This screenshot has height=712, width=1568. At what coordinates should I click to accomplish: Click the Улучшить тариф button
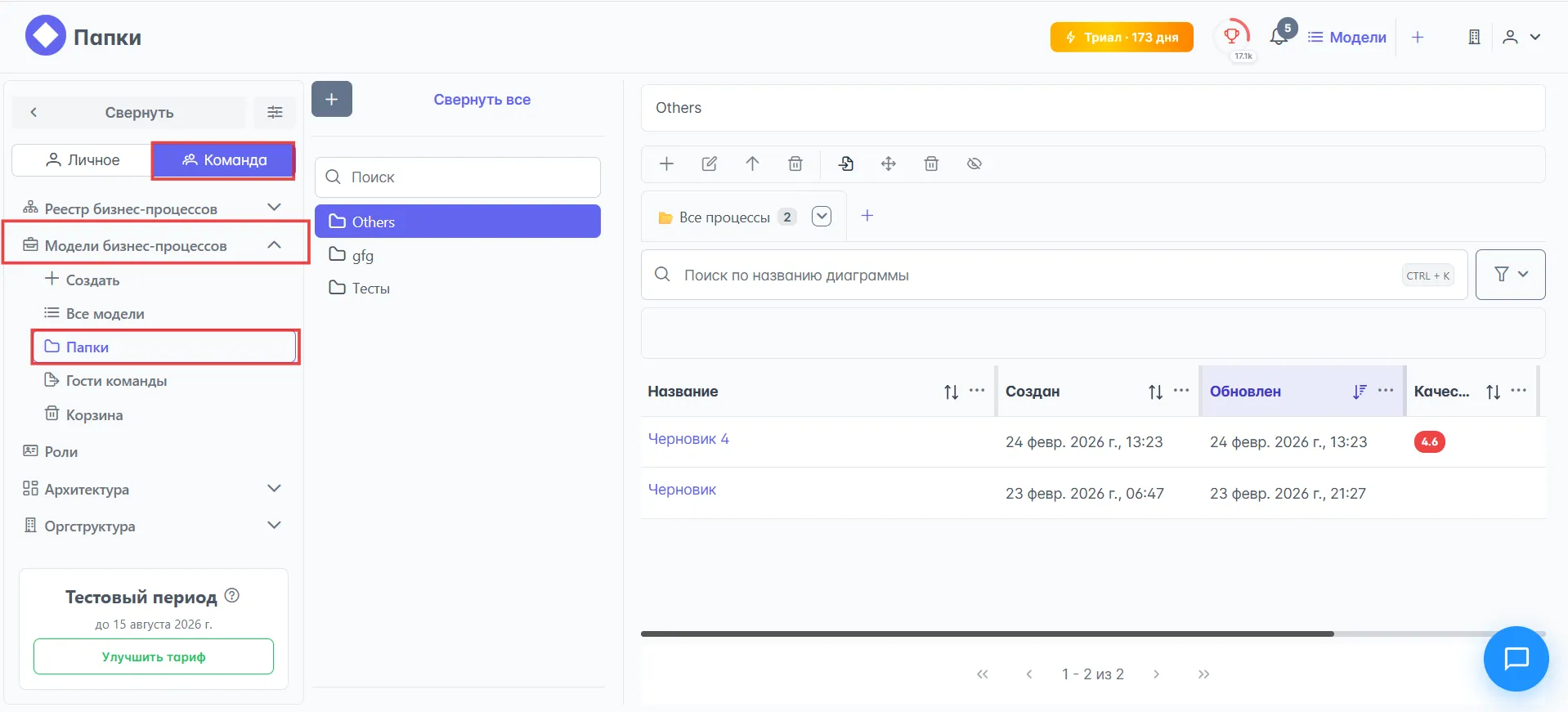(154, 656)
